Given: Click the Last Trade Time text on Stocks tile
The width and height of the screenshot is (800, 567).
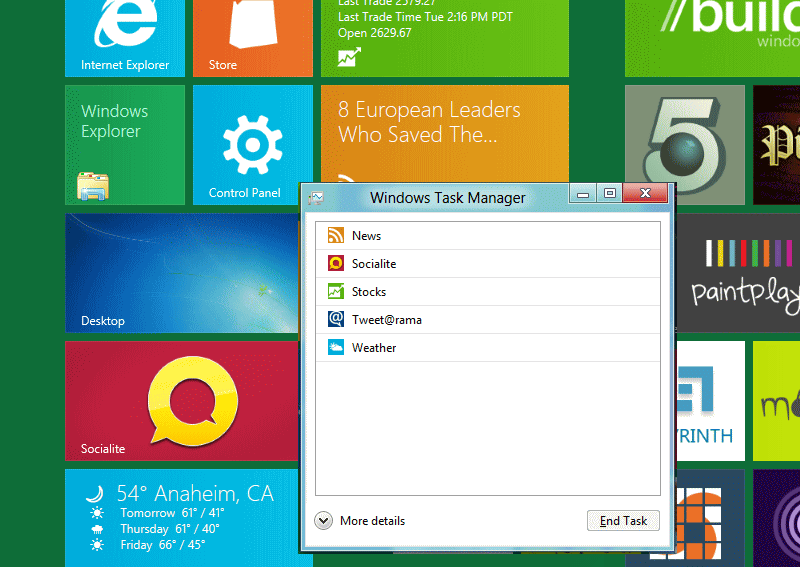Looking at the screenshot, I should pyautogui.click(x=425, y=17).
